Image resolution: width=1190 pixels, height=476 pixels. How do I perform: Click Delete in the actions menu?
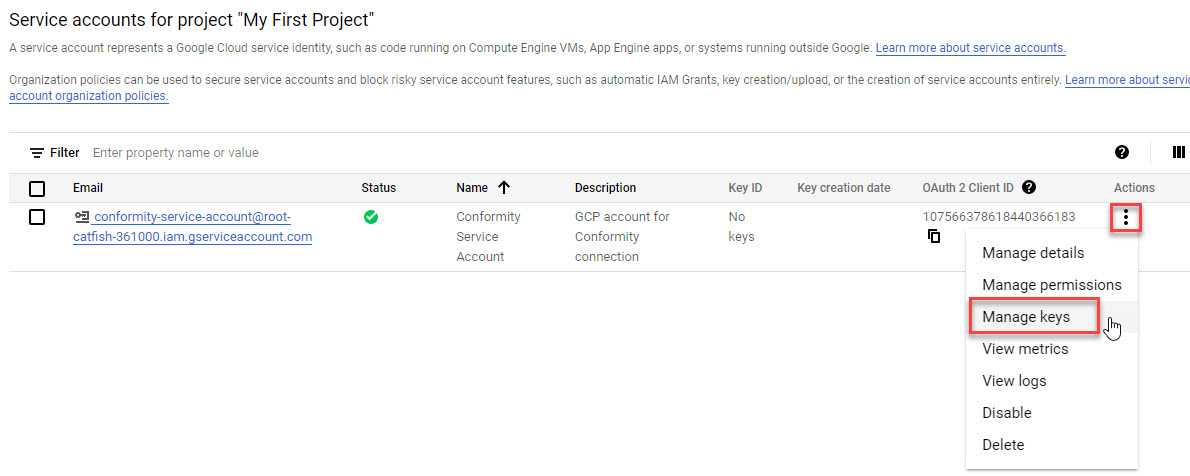[x=1003, y=445]
